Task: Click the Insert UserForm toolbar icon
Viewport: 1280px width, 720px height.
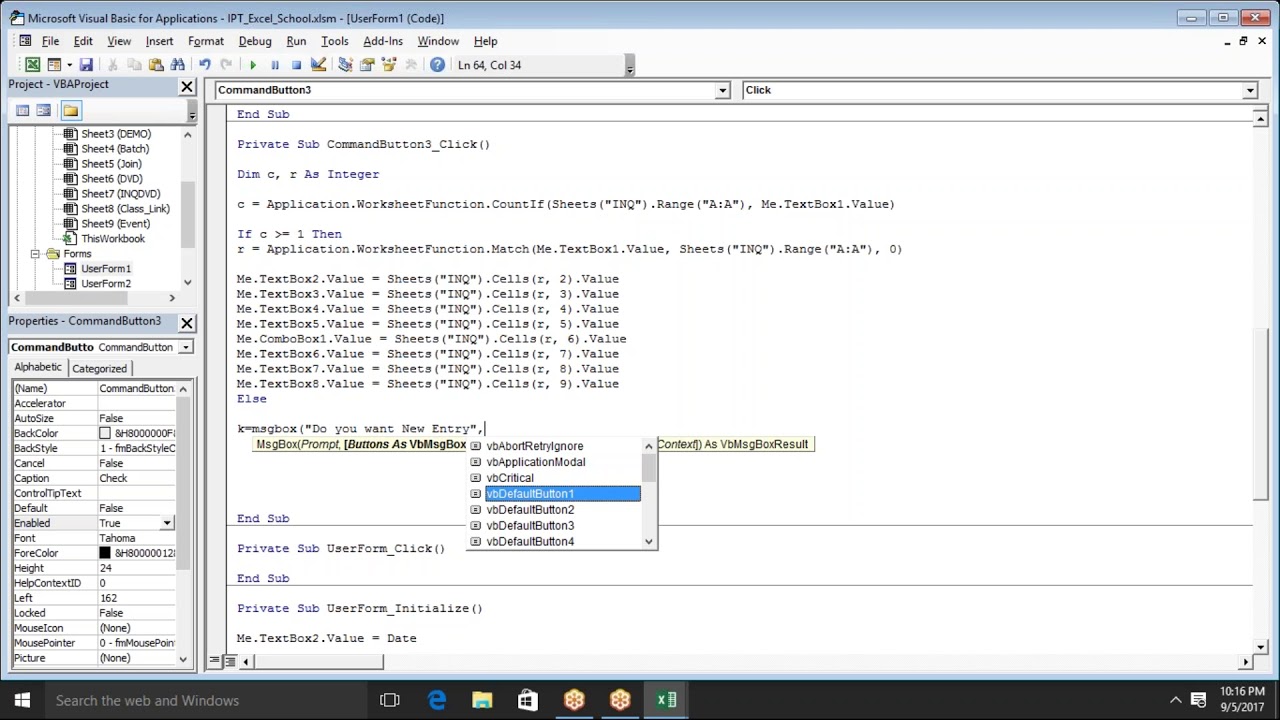Action: [55, 65]
